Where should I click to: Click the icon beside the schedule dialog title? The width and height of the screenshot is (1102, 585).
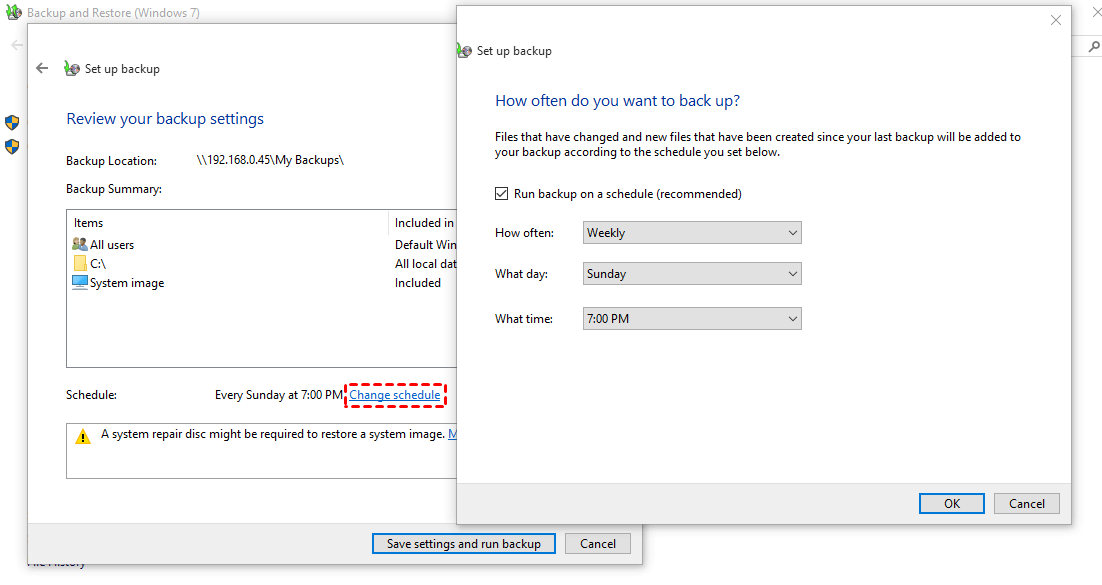point(464,51)
